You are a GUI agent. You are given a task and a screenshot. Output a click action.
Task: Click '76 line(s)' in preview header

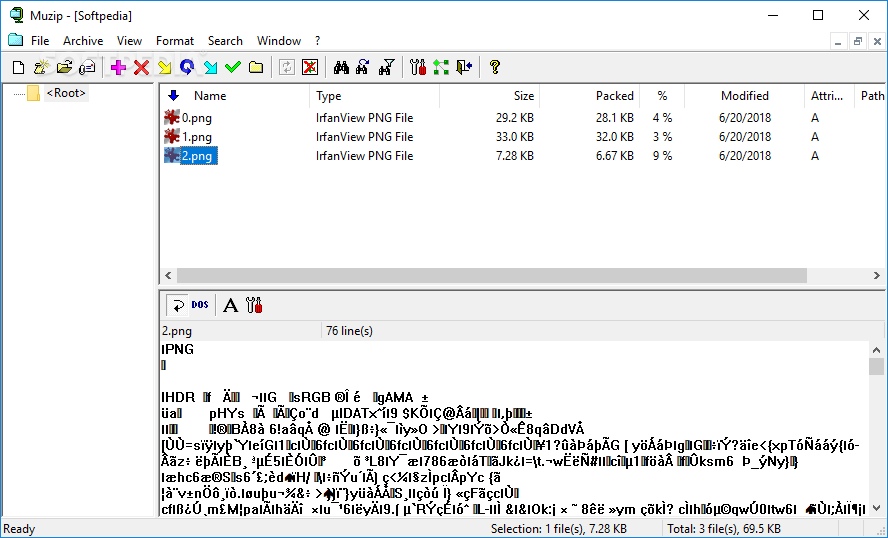tap(349, 331)
